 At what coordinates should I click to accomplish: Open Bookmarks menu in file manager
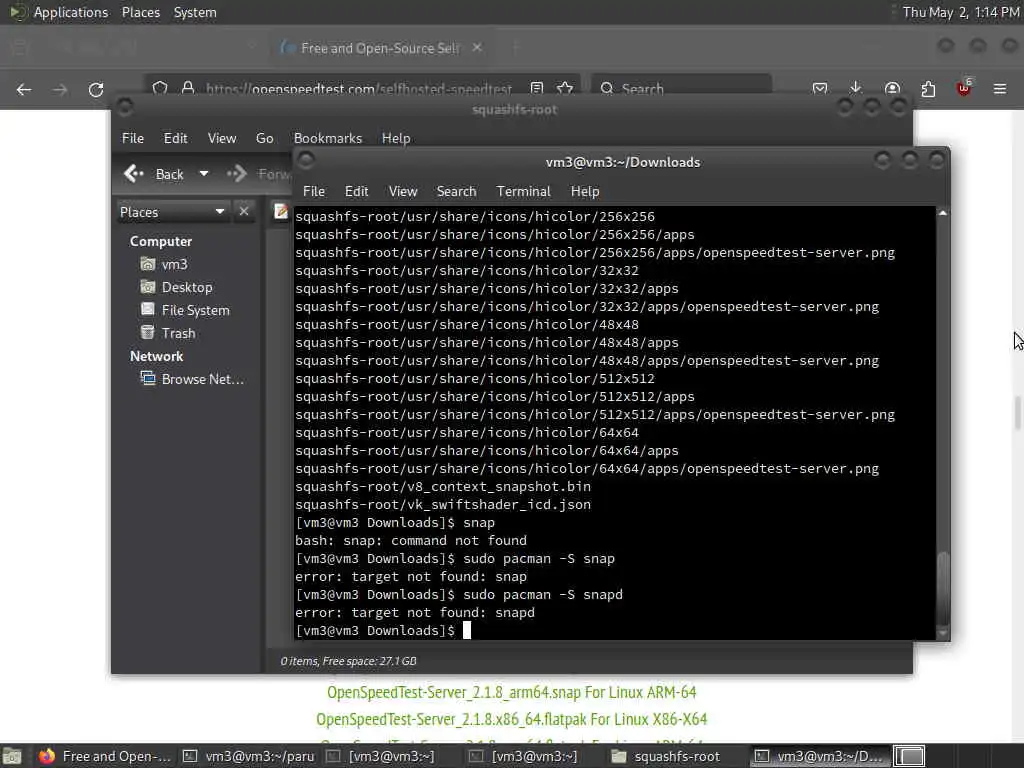328,138
